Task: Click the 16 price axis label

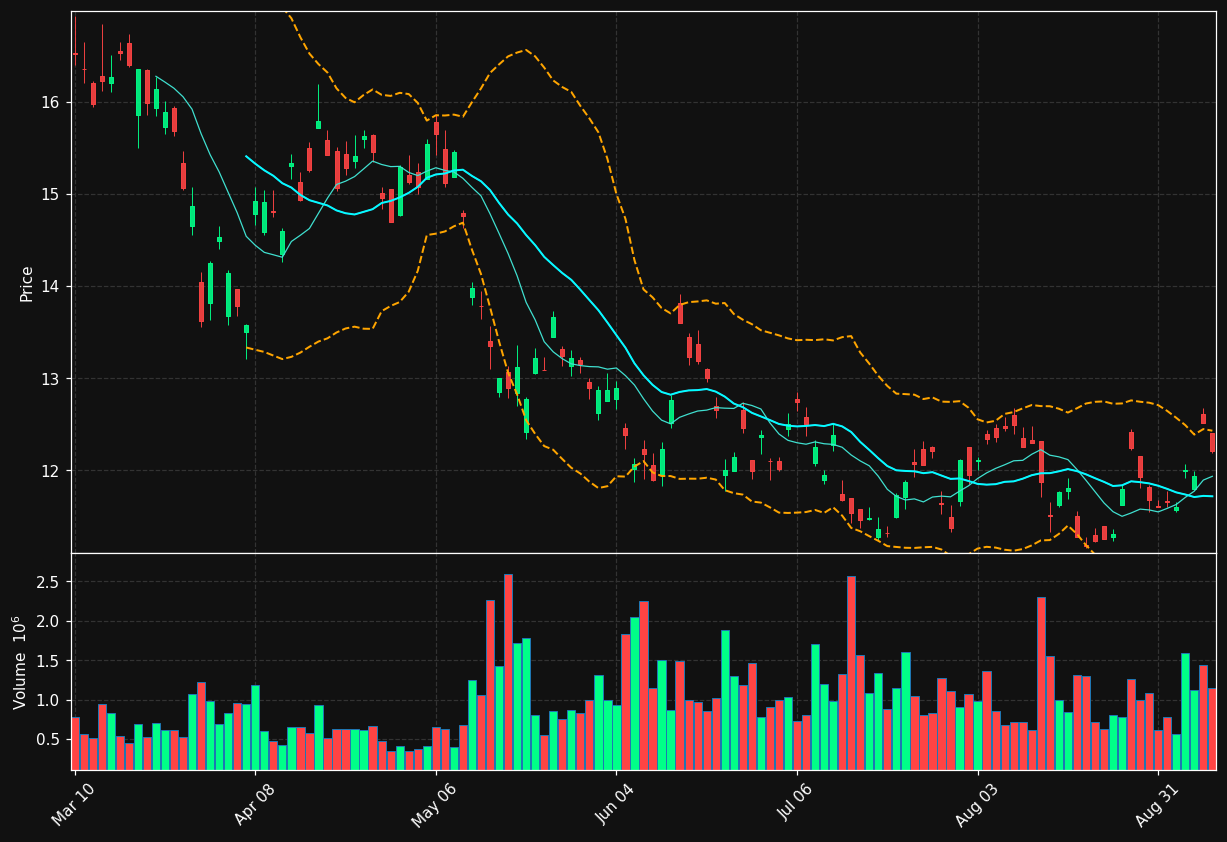Action: pyautogui.click(x=50, y=102)
